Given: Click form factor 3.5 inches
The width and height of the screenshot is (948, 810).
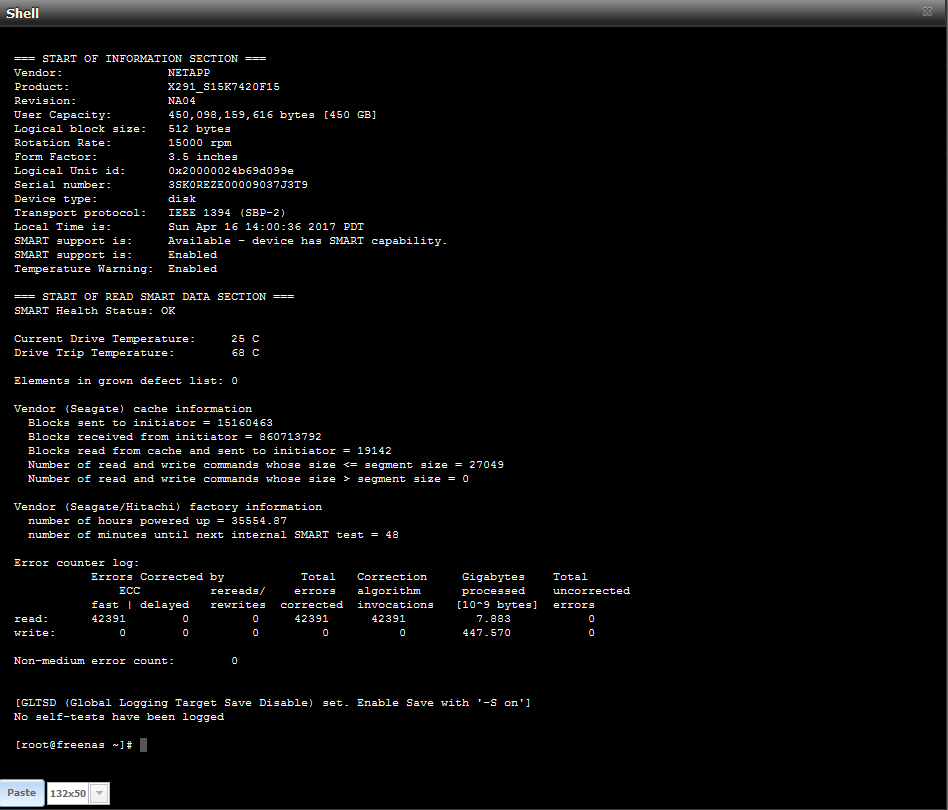Looking at the screenshot, I should (203, 157).
